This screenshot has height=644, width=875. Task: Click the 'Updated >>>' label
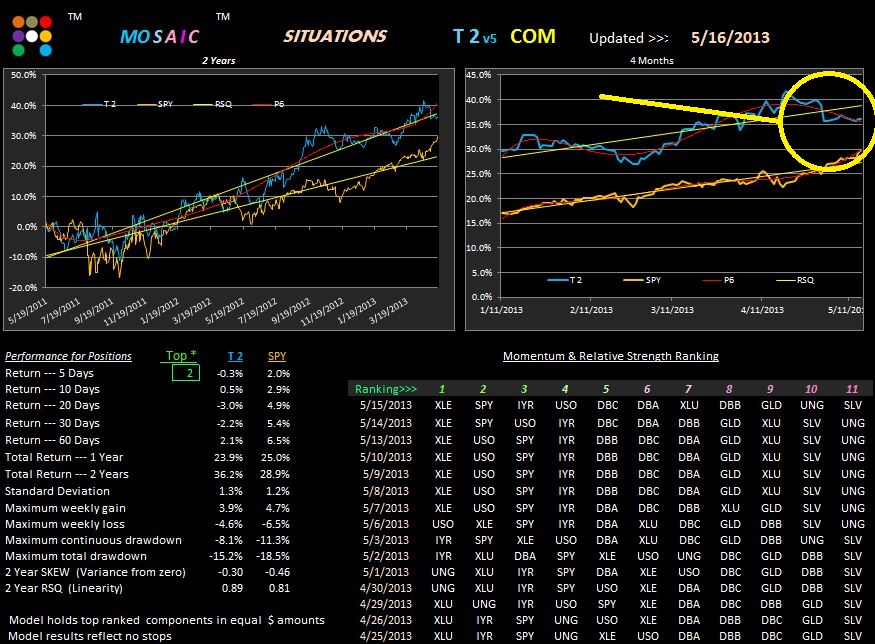(628, 38)
